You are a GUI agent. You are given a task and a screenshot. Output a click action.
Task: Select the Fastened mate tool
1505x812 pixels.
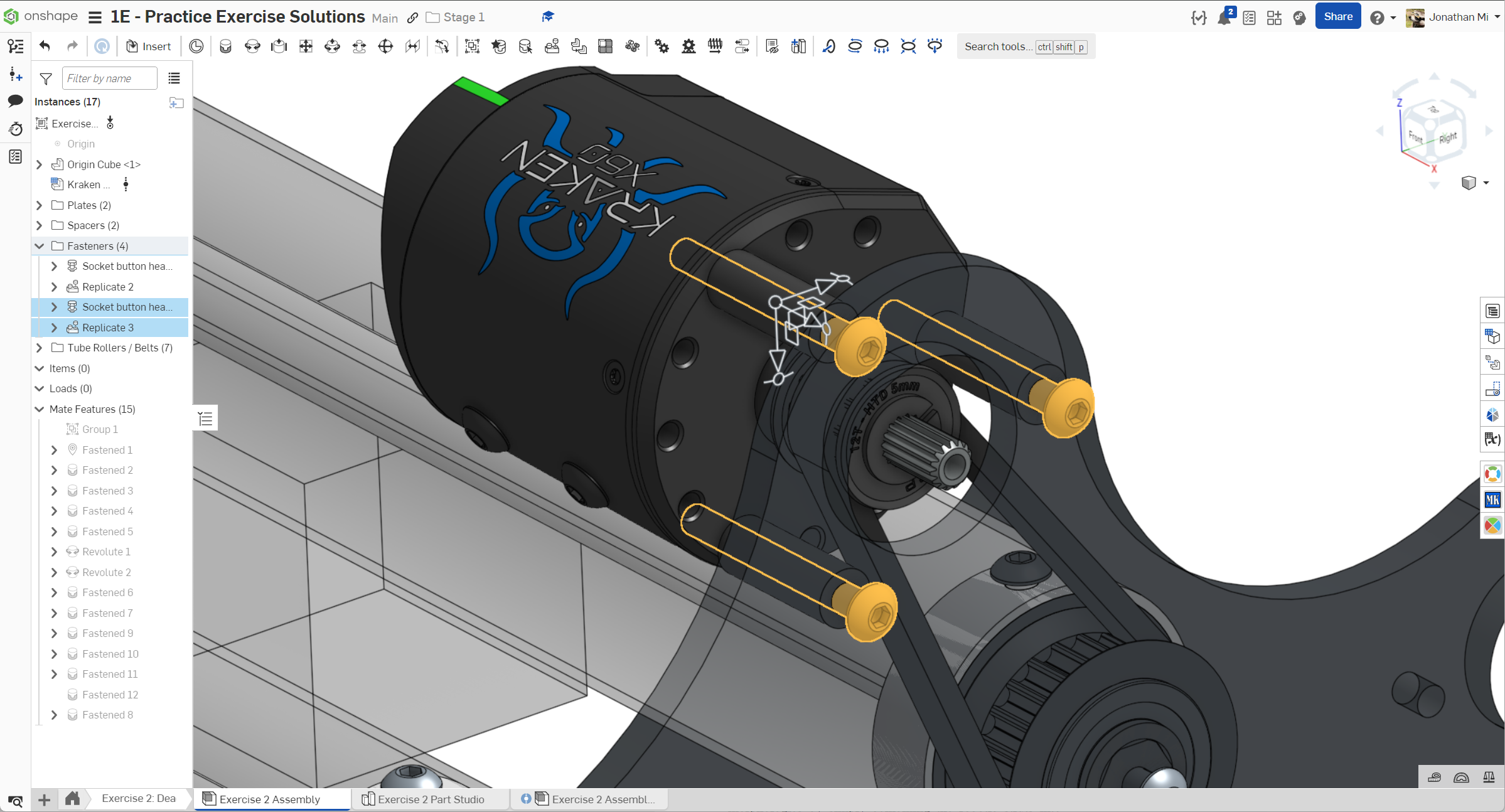pos(225,46)
